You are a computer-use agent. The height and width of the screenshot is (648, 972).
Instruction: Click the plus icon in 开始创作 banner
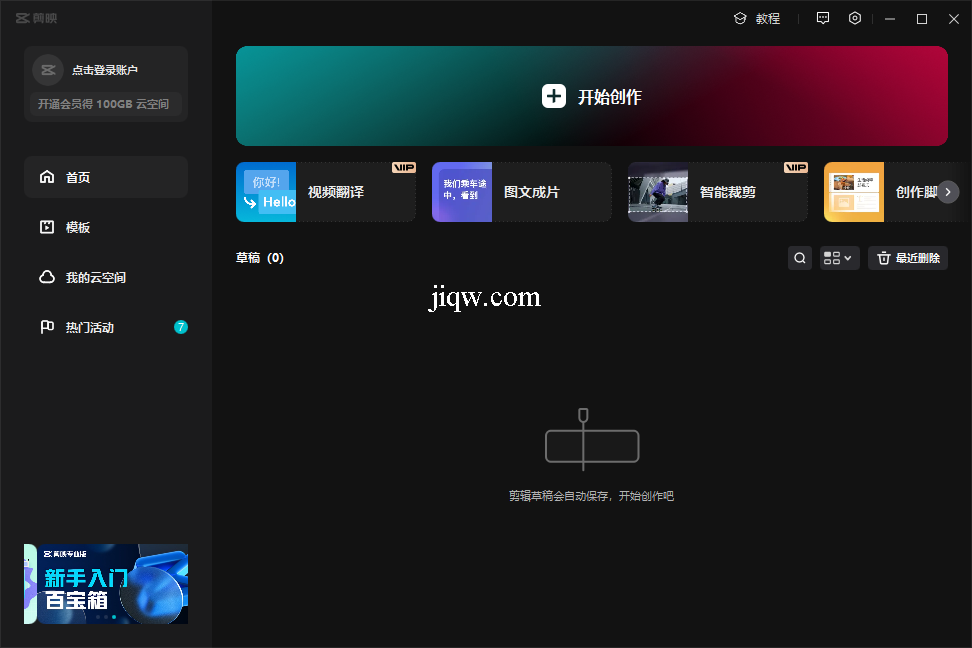pos(554,96)
